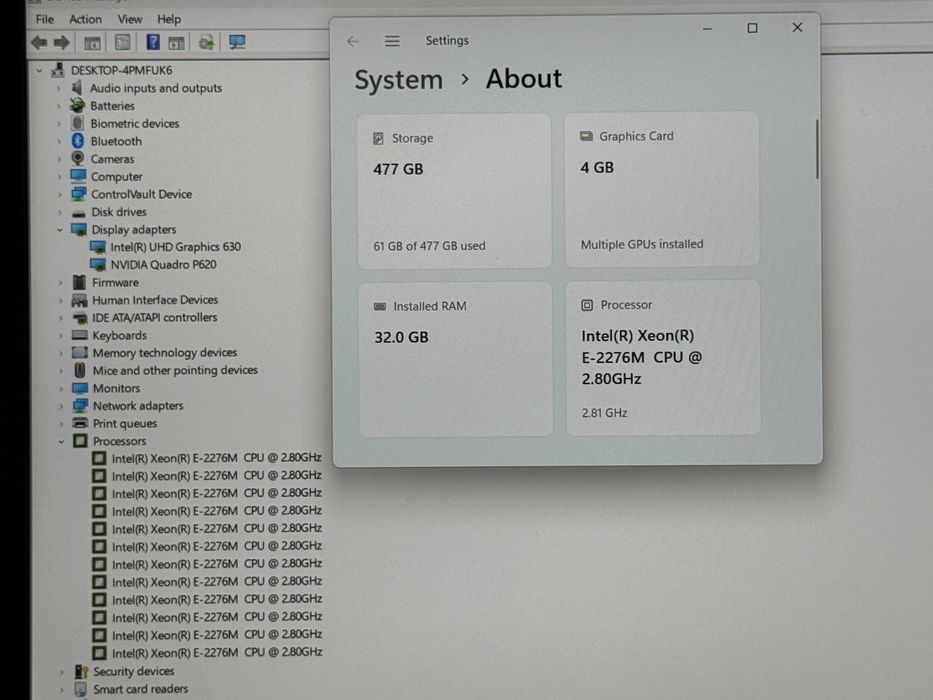Select the ControlVault Device icon
933x700 pixels.
click(x=78, y=193)
